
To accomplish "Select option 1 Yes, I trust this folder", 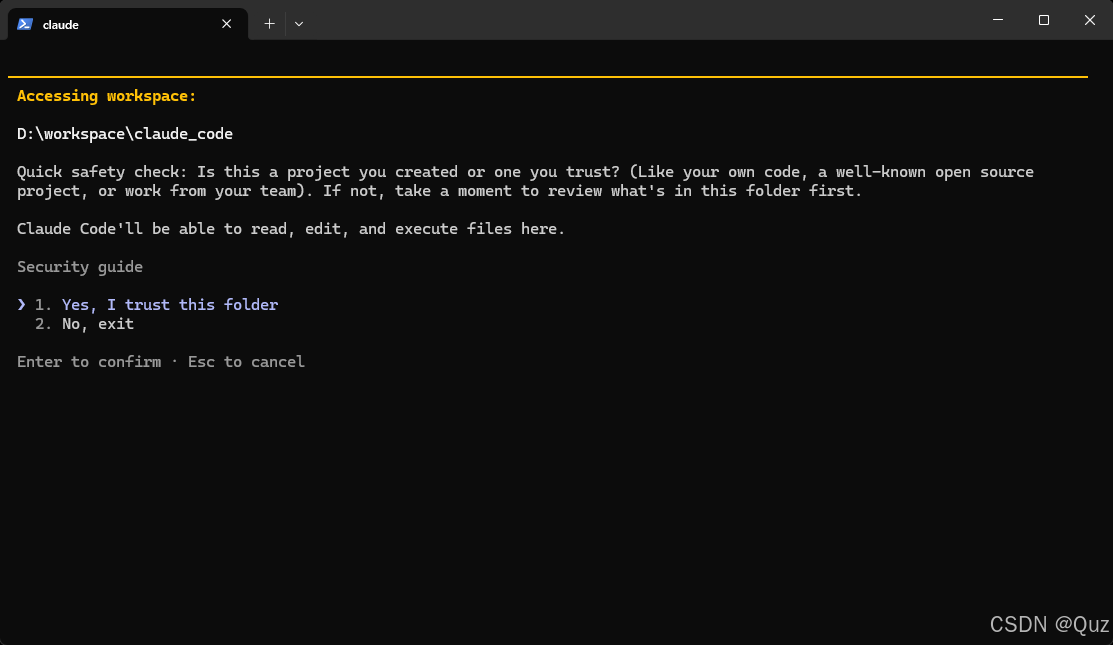I will click(x=156, y=304).
